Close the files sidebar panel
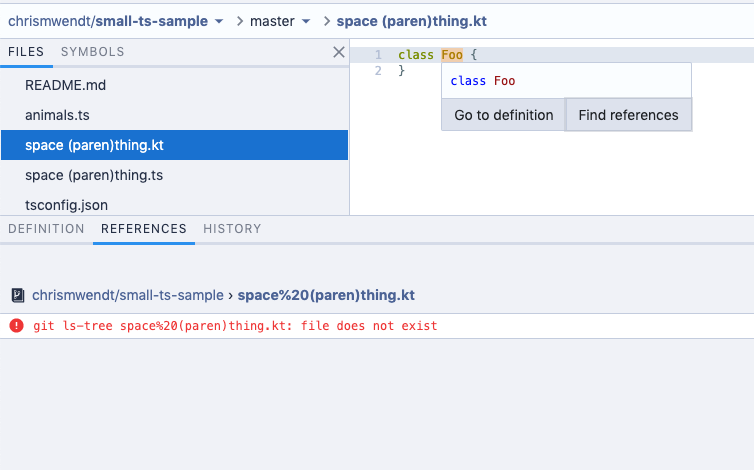This screenshot has height=470, width=754. (x=339, y=52)
